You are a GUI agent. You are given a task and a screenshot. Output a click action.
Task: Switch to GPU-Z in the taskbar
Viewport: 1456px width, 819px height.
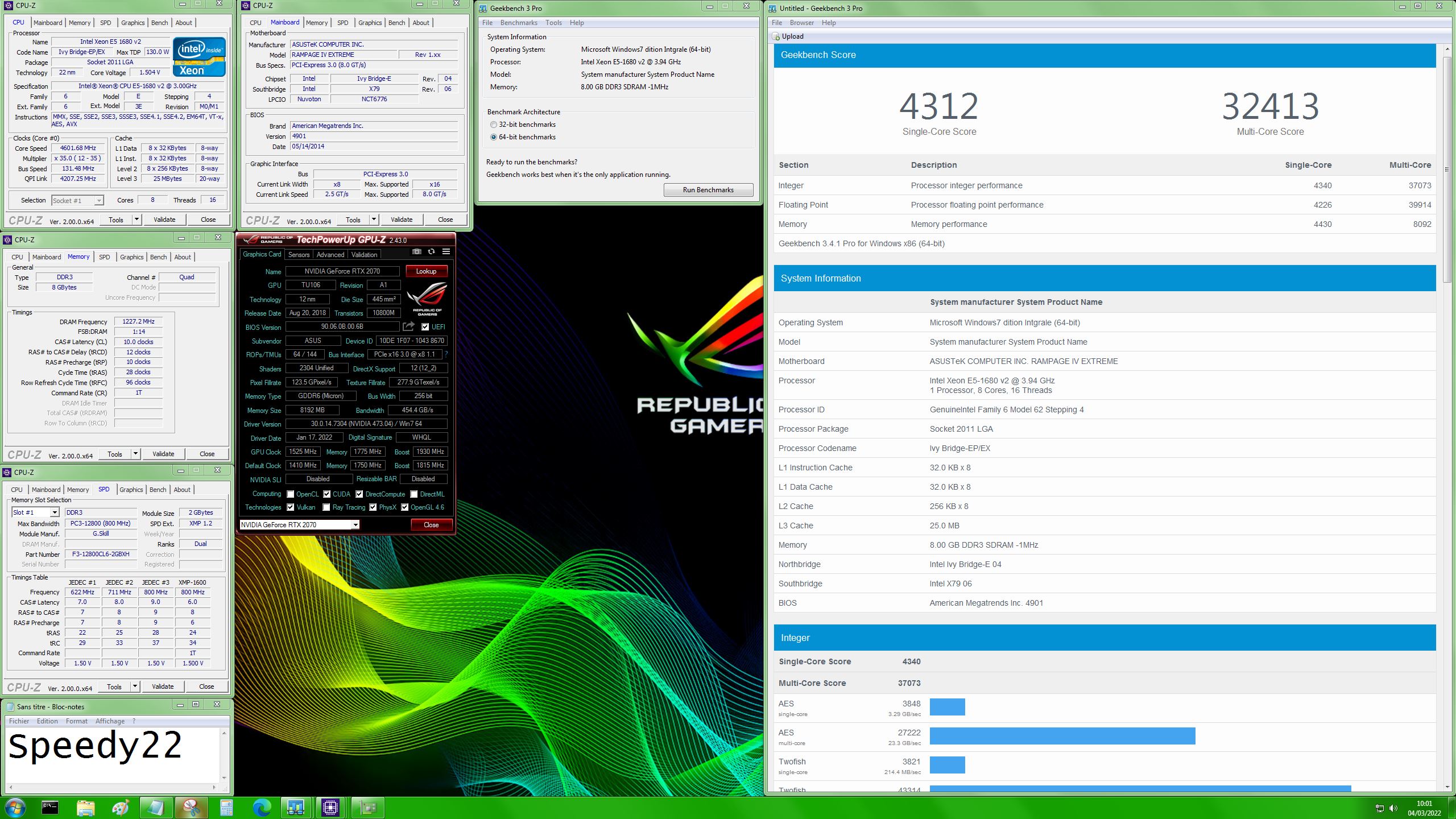point(367,808)
